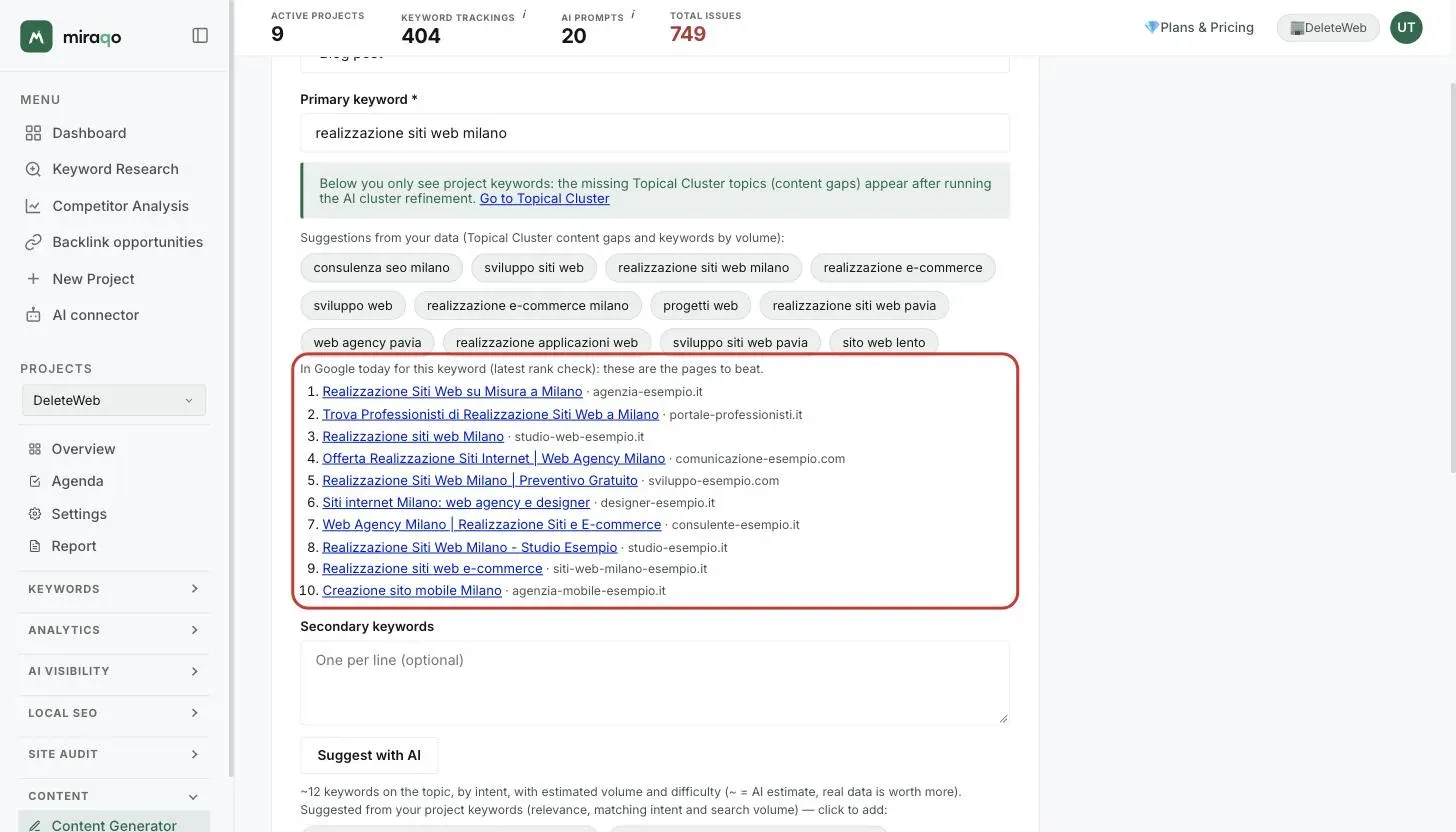Open Dashboard via its grid icon
Image resolution: width=1456 pixels, height=832 pixels.
[33, 133]
